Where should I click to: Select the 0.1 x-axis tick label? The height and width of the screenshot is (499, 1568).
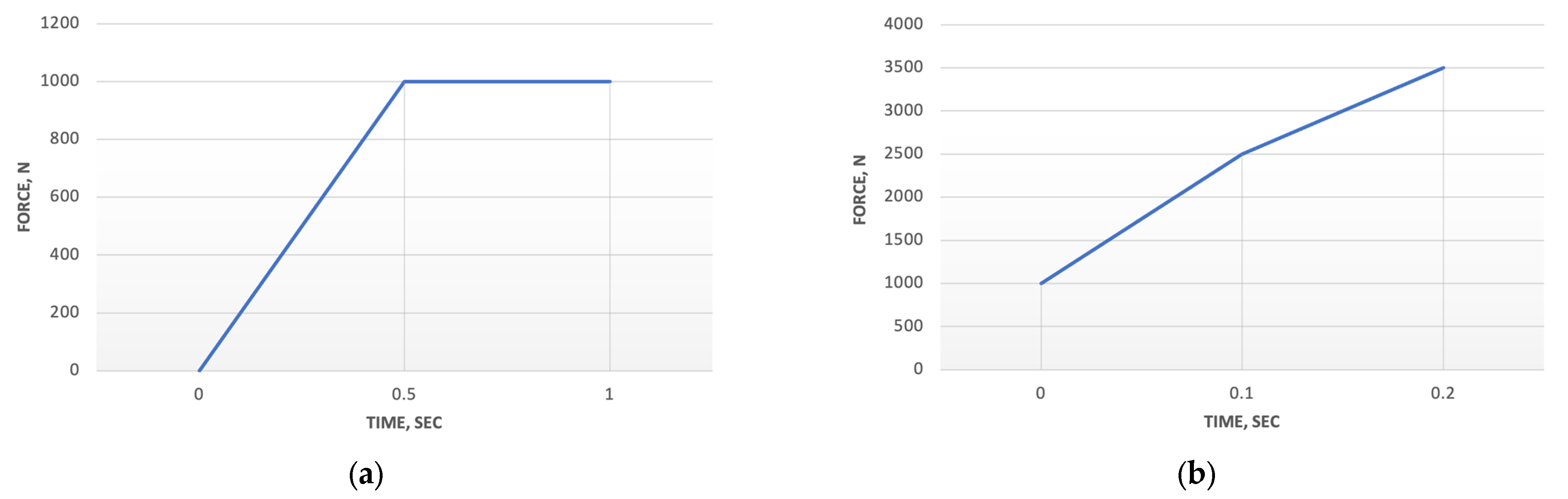click(x=1241, y=393)
